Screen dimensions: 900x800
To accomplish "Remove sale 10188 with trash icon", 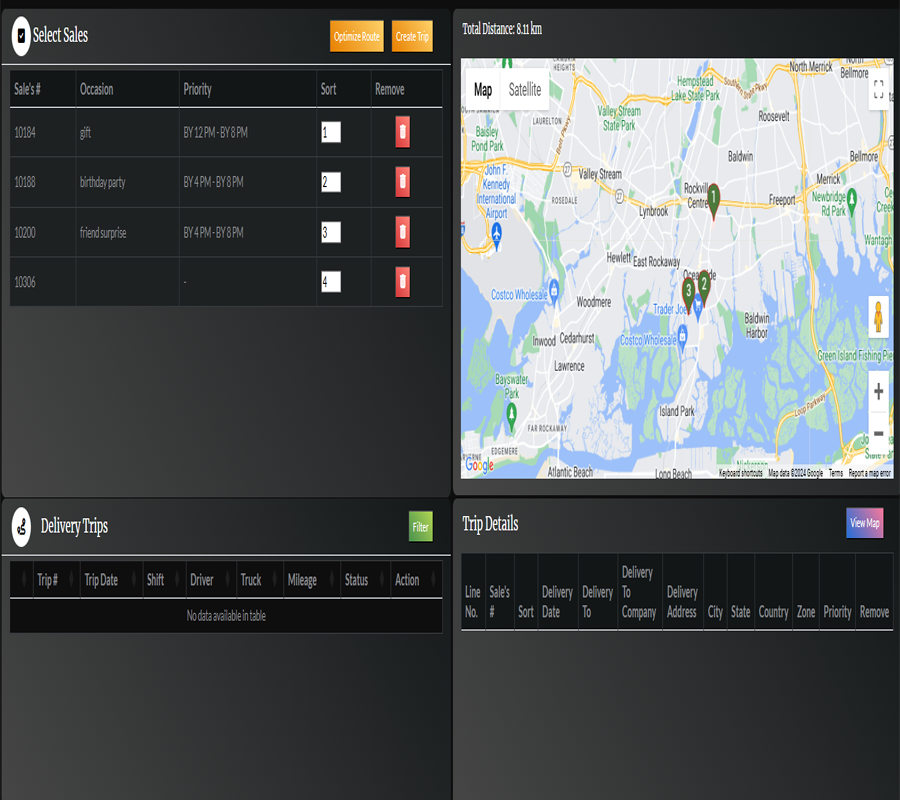I will click(x=402, y=182).
